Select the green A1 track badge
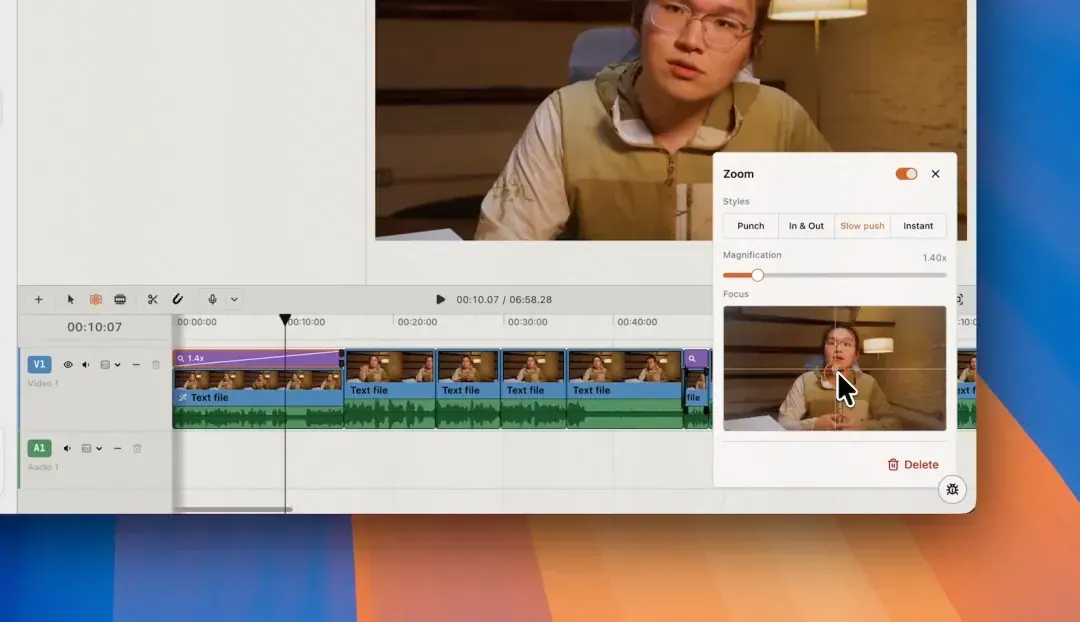Image resolution: width=1080 pixels, height=622 pixels. (39, 448)
